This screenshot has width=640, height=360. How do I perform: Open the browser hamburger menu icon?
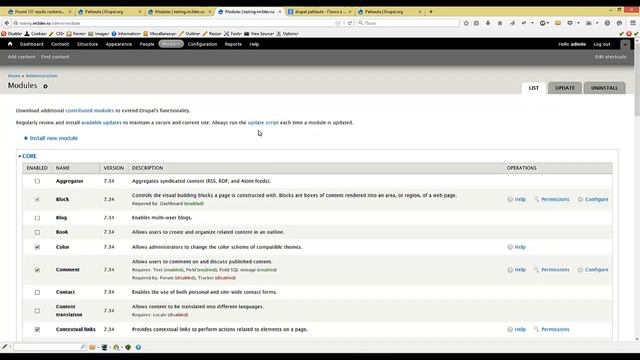click(x=633, y=23)
